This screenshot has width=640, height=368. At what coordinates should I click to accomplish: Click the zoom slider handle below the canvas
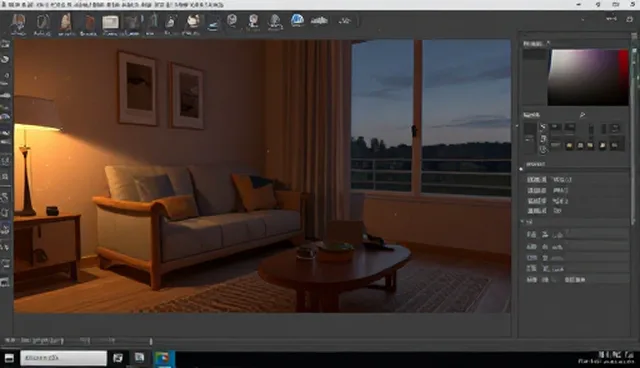pos(151,341)
